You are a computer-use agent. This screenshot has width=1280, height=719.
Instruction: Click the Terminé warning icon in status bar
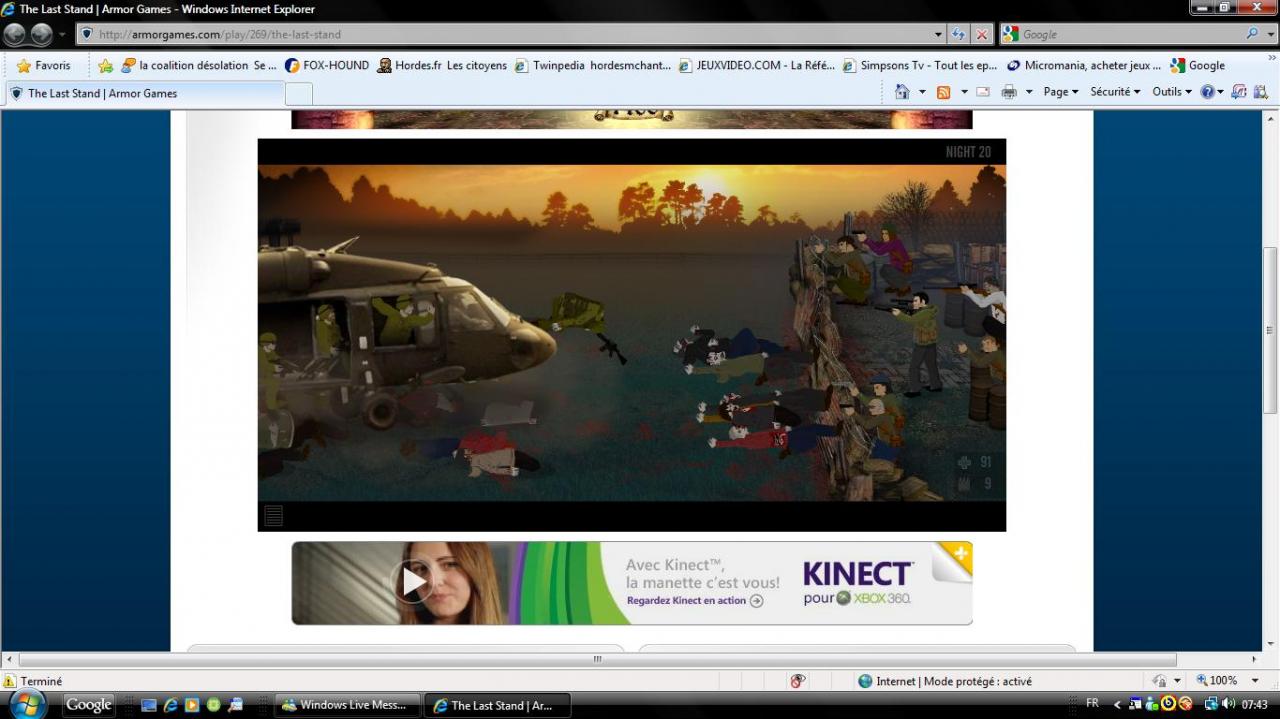tap(10, 681)
